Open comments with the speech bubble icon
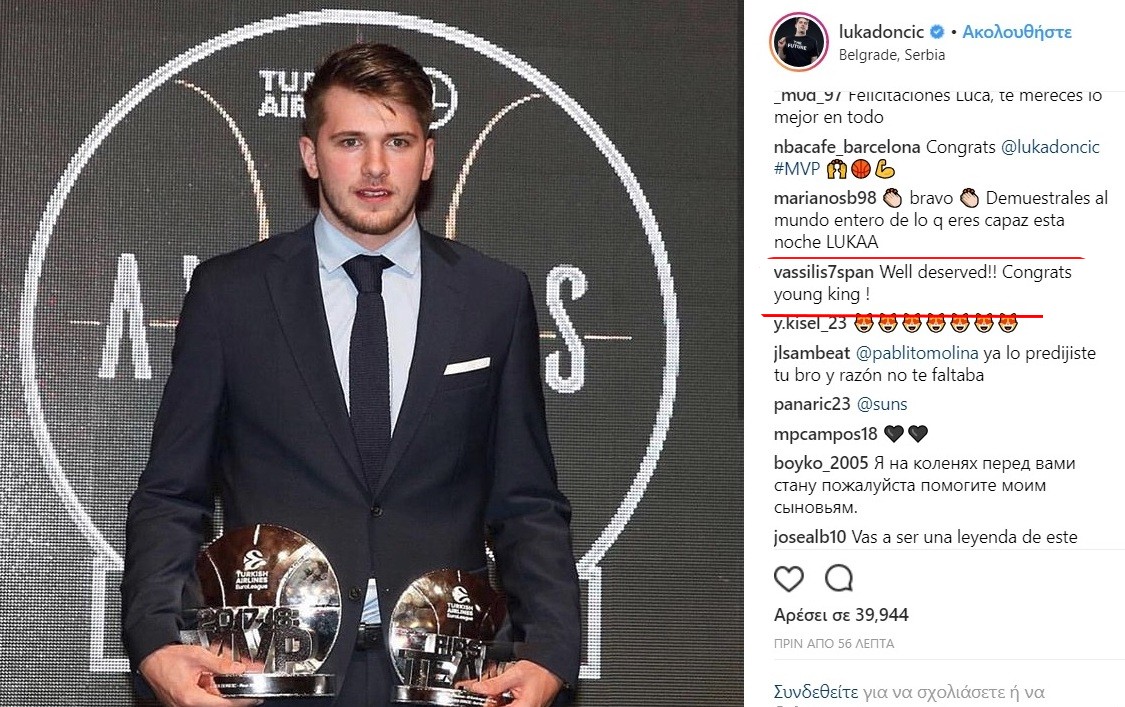The height and width of the screenshot is (707, 1125). [x=839, y=578]
